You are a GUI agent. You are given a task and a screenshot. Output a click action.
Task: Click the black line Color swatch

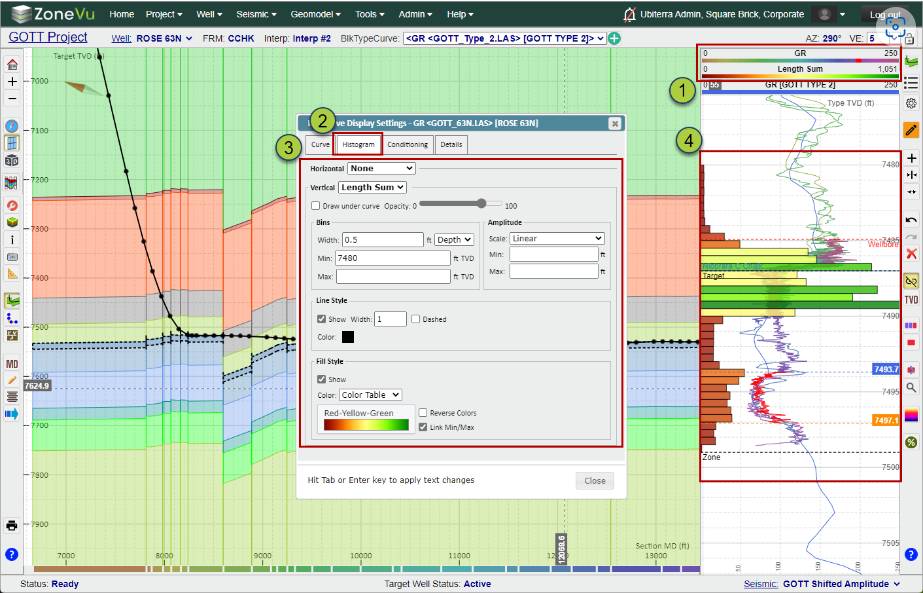click(348, 337)
